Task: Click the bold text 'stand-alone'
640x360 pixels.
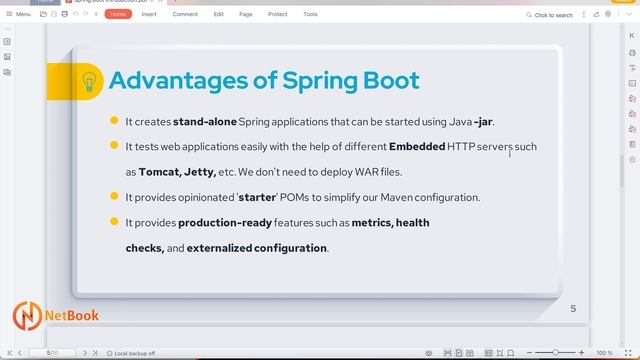Action: (x=204, y=122)
